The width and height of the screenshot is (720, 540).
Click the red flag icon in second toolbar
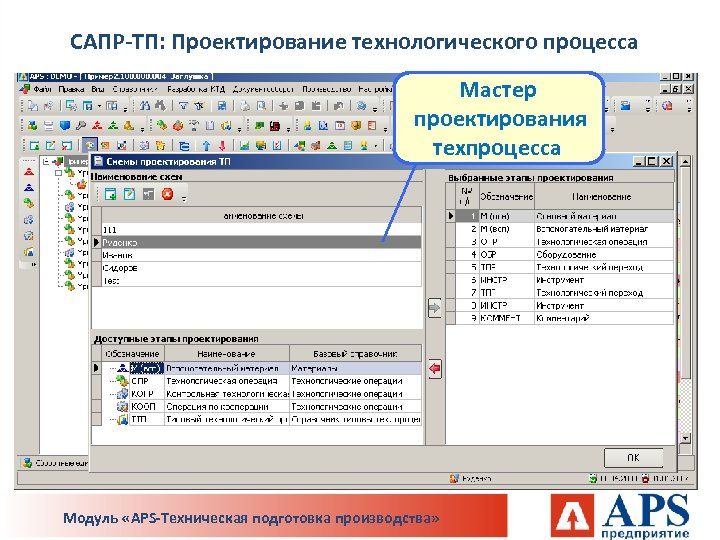click(275, 125)
